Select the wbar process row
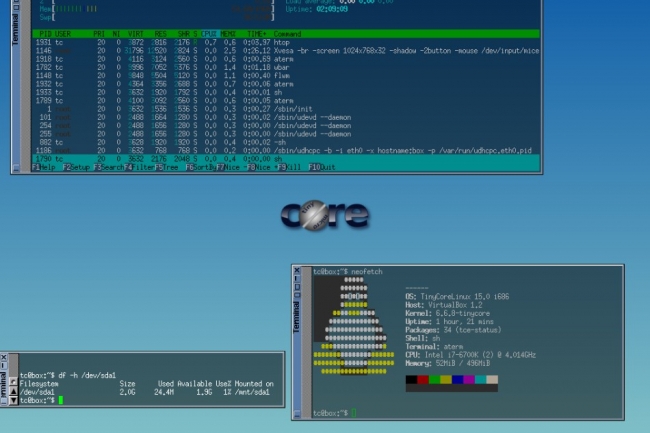The height and width of the screenshot is (433, 650). pyautogui.click(x=286, y=67)
